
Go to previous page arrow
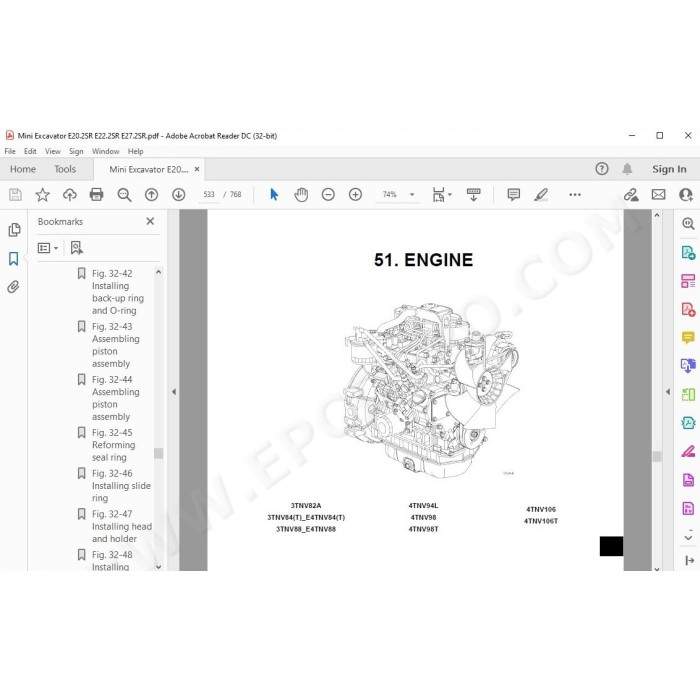151,195
